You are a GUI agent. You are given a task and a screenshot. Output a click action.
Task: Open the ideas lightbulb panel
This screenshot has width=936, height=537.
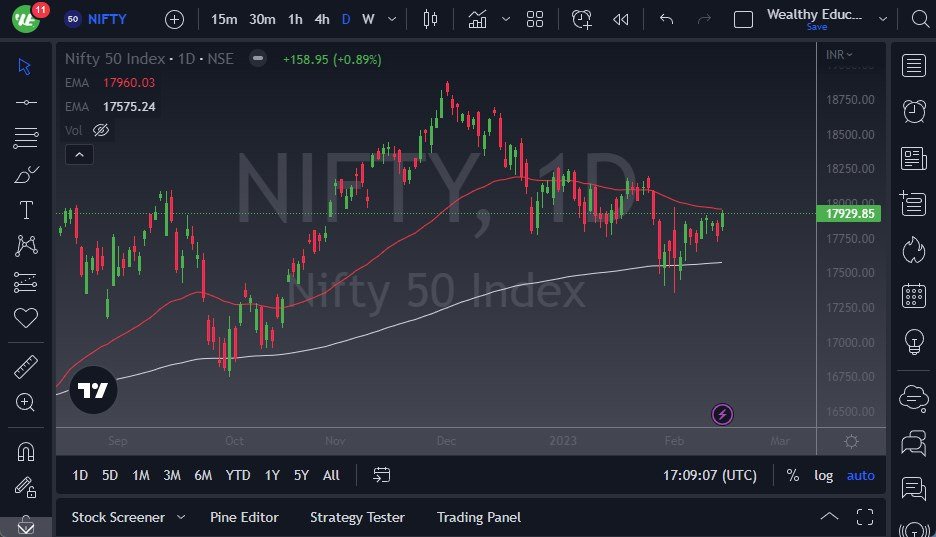(913, 342)
